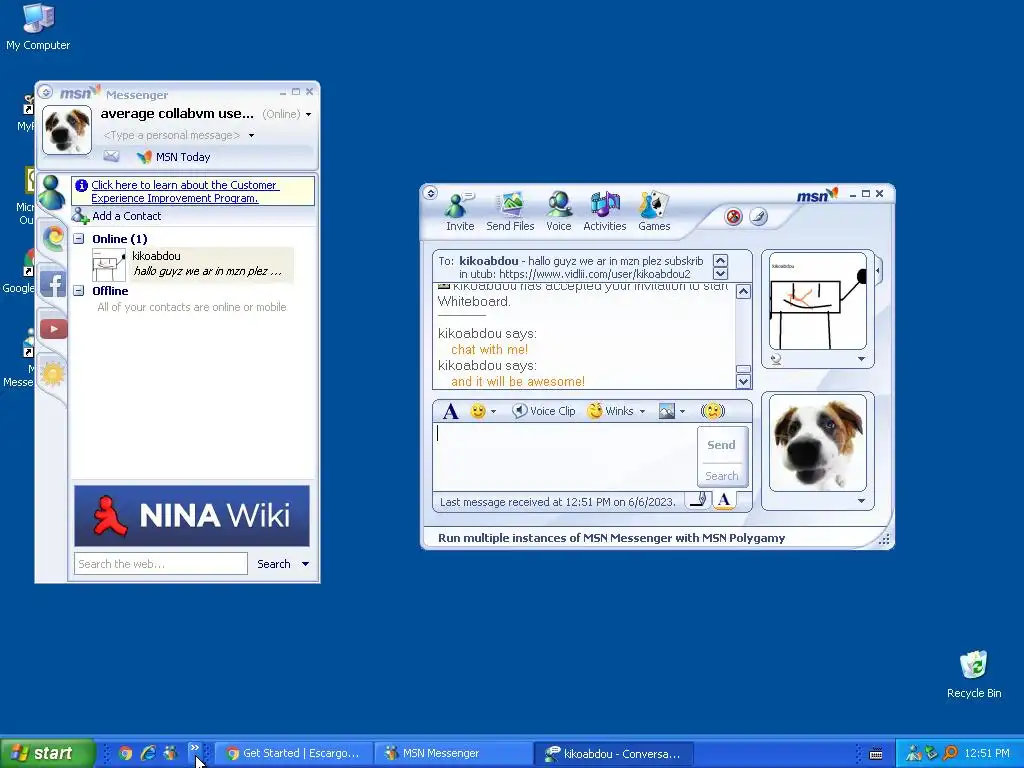Open the MSN Polygamy ad link
1024x768 pixels.
(611, 538)
